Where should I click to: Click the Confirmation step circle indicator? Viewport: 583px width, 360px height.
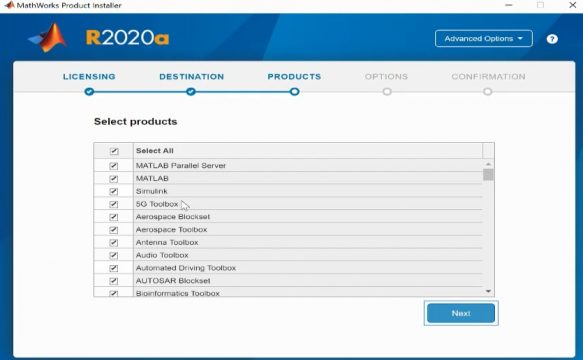point(487,91)
